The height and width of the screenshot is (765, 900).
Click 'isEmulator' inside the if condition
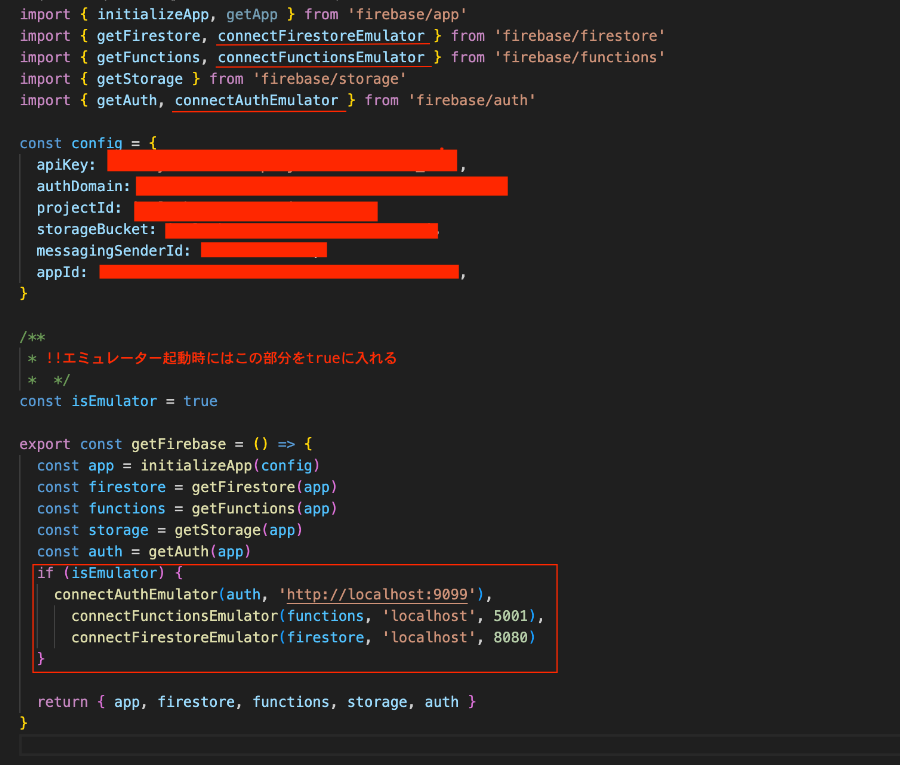[114, 573]
